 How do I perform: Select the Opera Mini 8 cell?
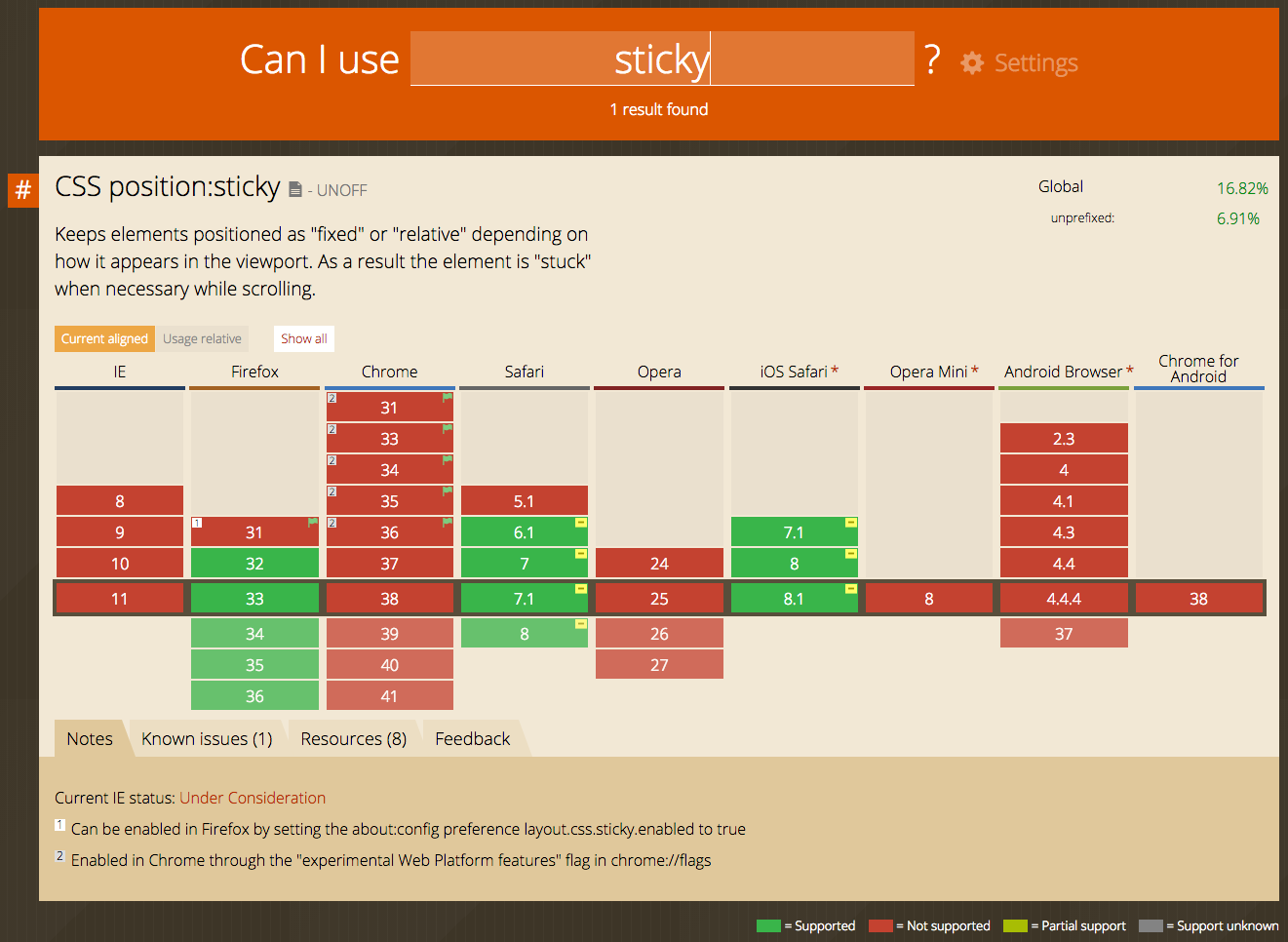(929, 599)
